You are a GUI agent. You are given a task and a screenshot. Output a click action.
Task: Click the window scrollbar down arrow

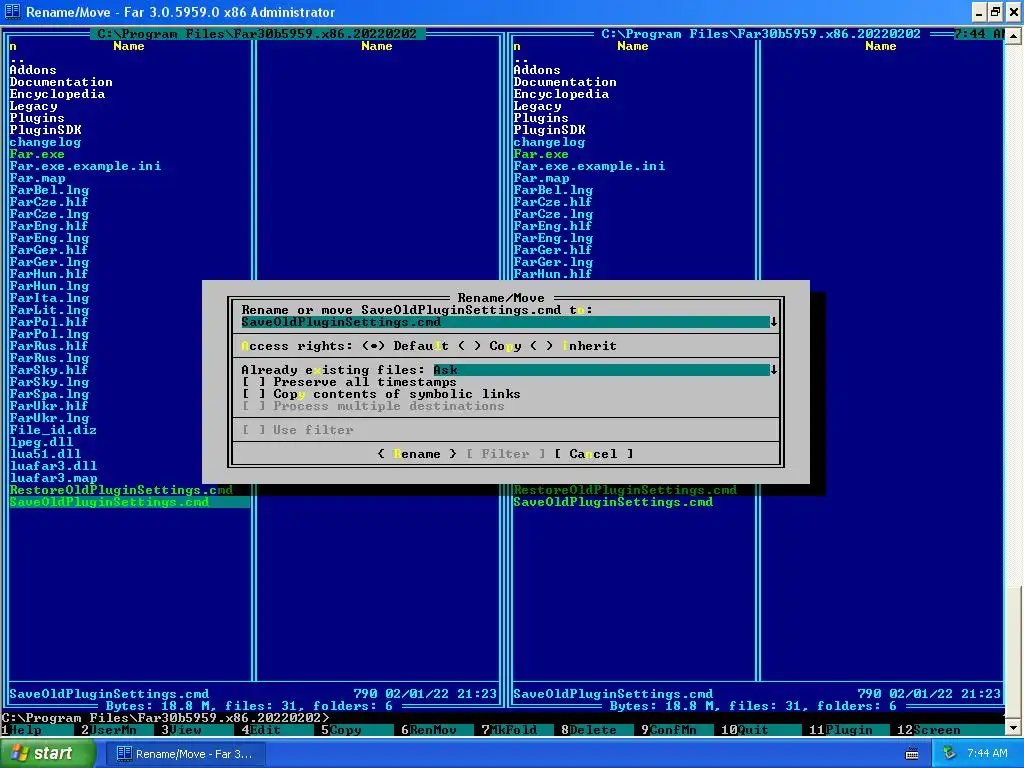[x=1014, y=727]
